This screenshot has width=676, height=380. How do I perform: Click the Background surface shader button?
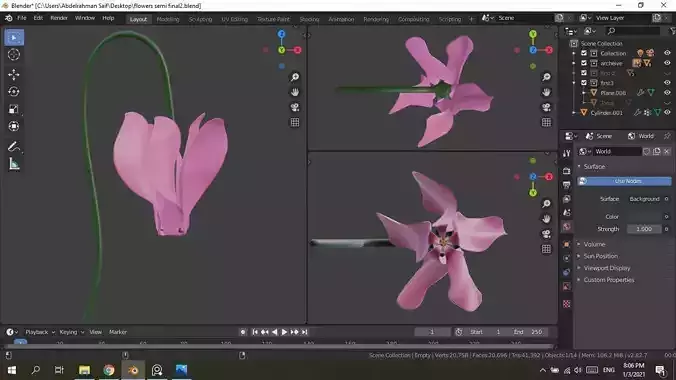click(x=644, y=199)
